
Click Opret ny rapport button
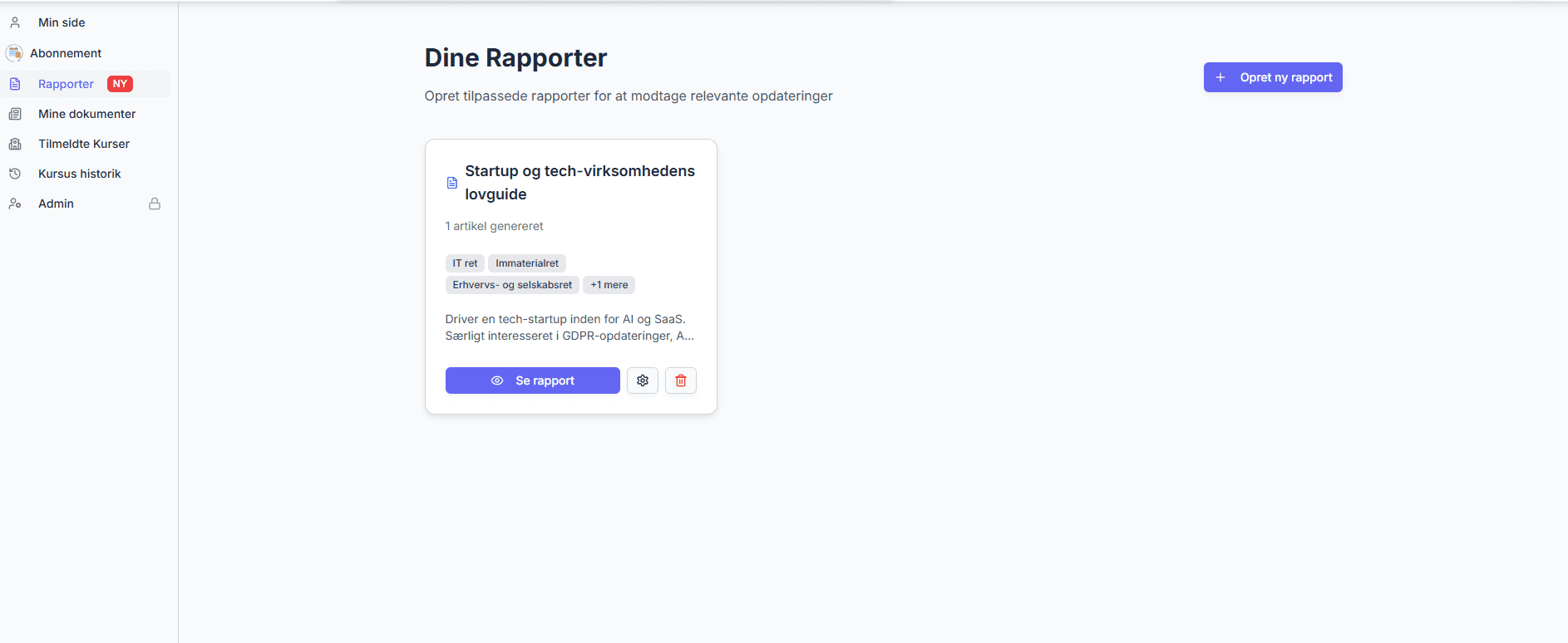pyautogui.click(x=1273, y=77)
